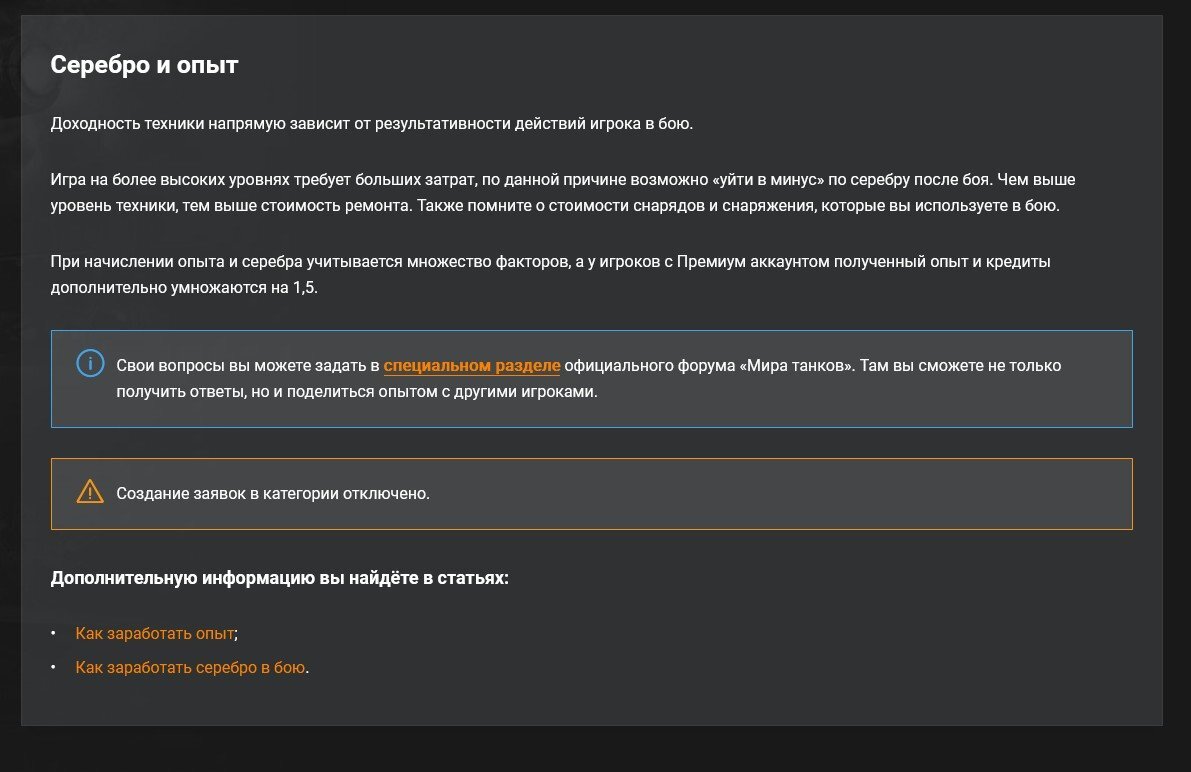Click the bullet before «Как заработать серебро в бою»

click(54, 668)
